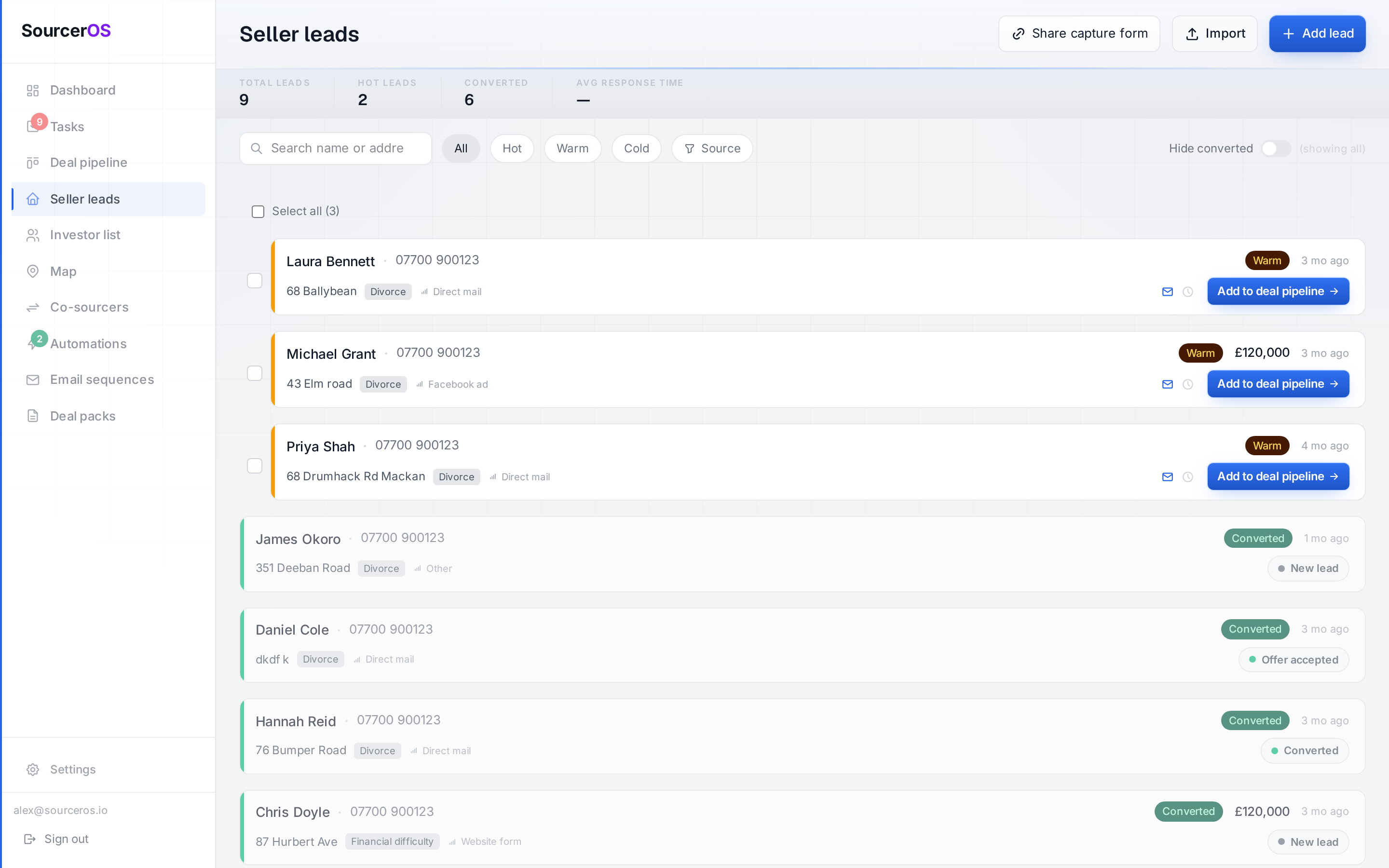Click the Investor list people icon

[x=33, y=235]
